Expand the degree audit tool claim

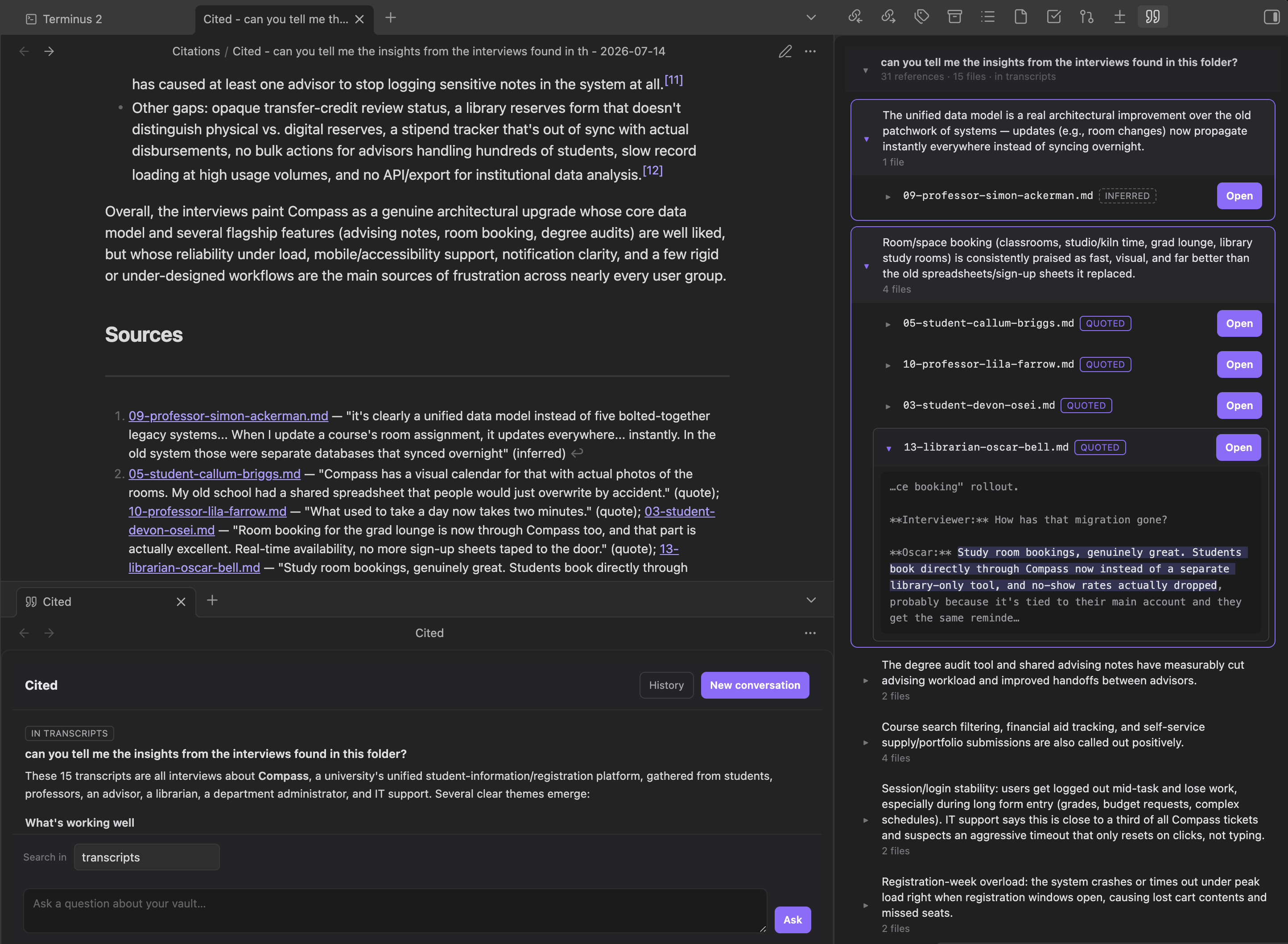[x=866, y=681]
